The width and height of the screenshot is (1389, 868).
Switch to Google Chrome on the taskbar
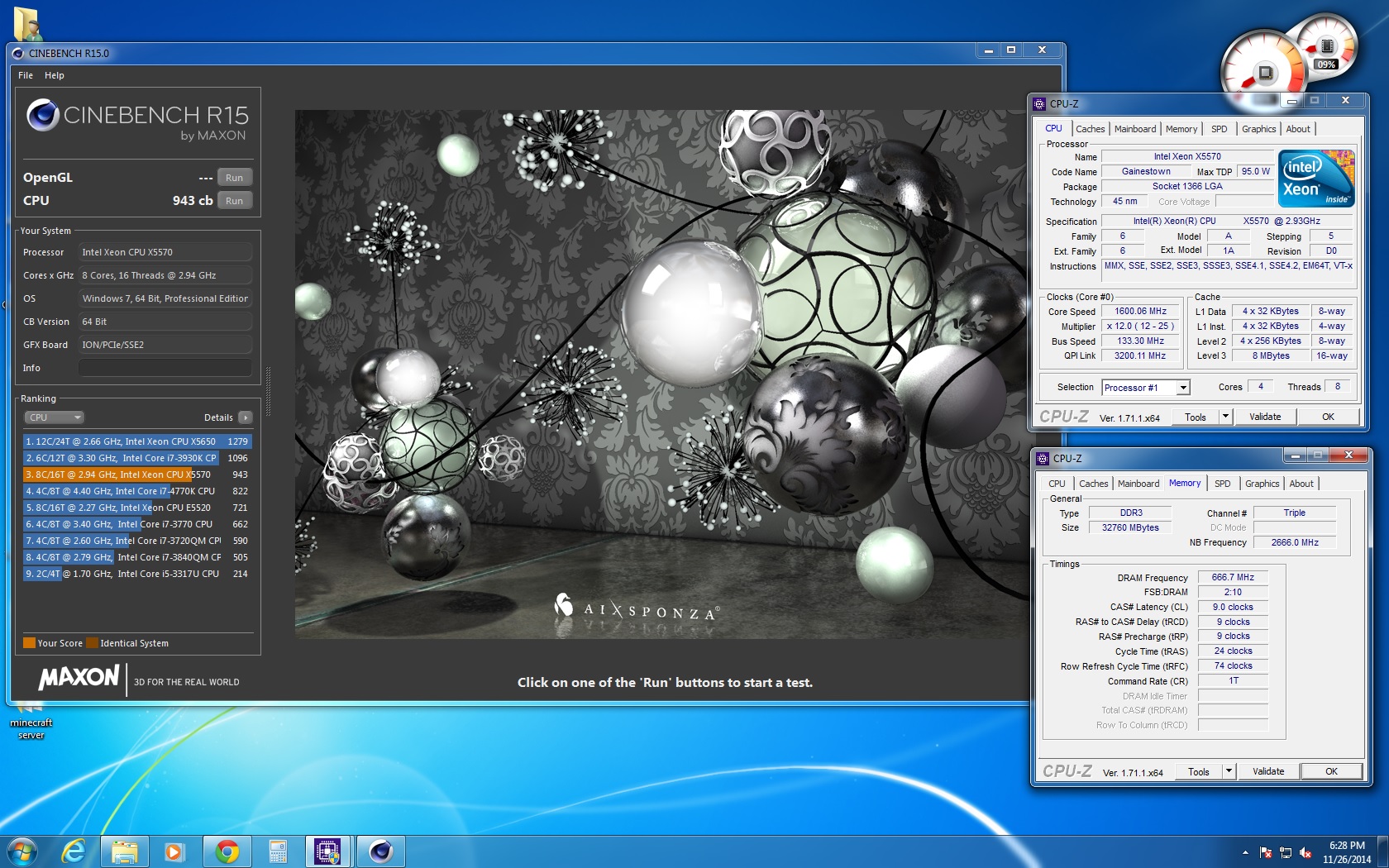click(x=227, y=851)
